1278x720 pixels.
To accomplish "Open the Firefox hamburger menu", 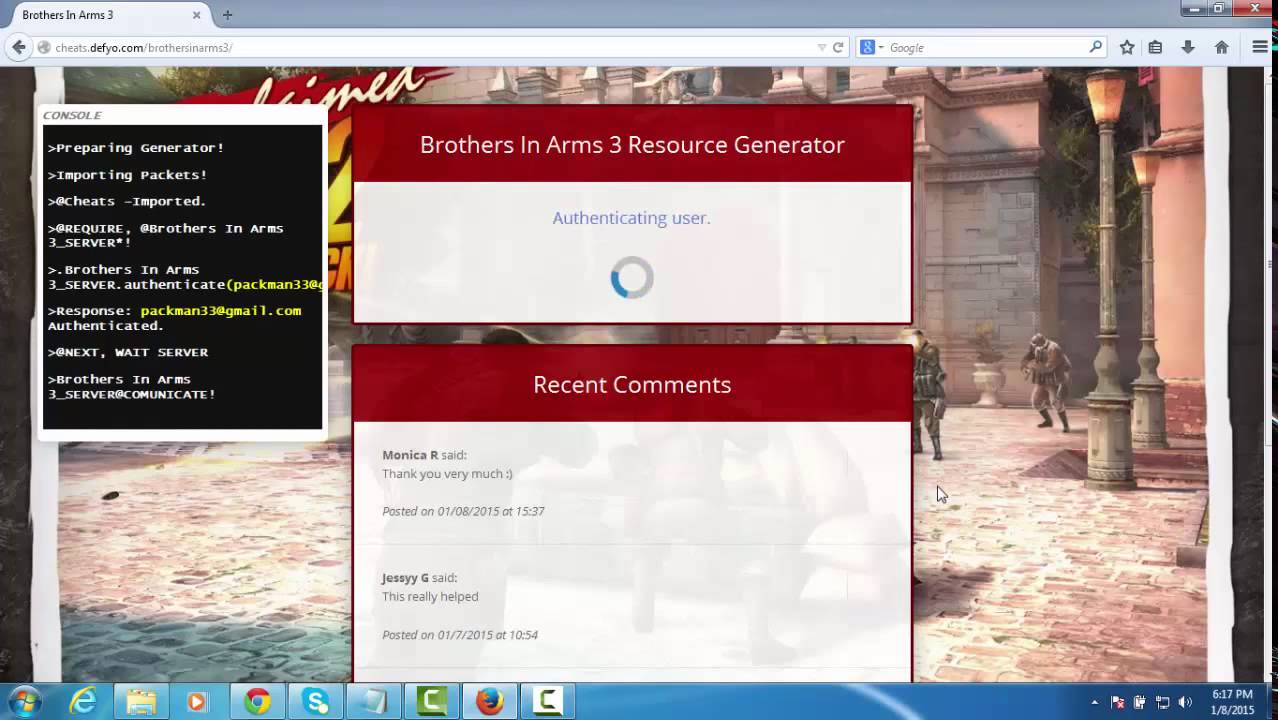I will point(1260,47).
